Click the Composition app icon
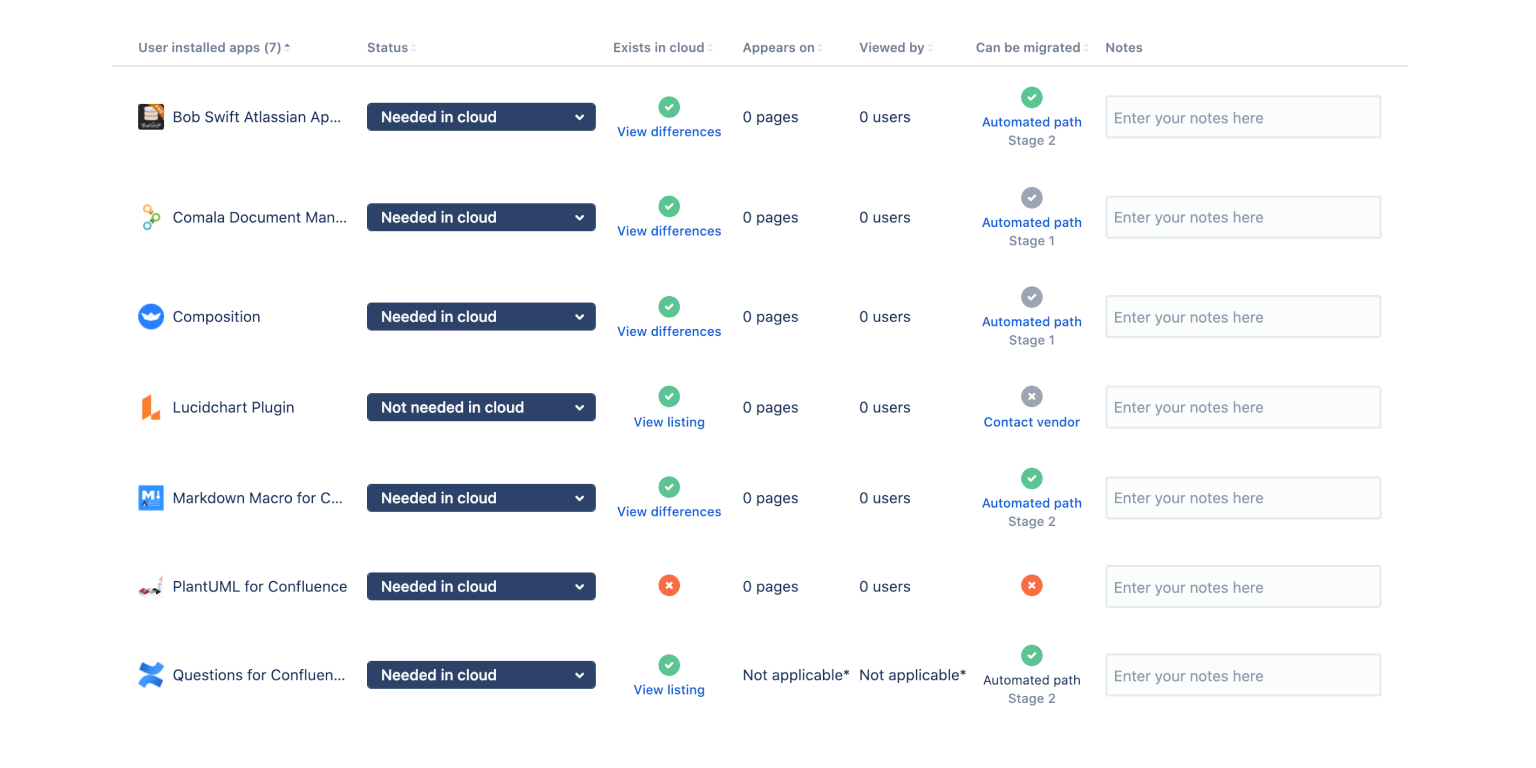This screenshot has height=768, width=1536. click(150, 316)
